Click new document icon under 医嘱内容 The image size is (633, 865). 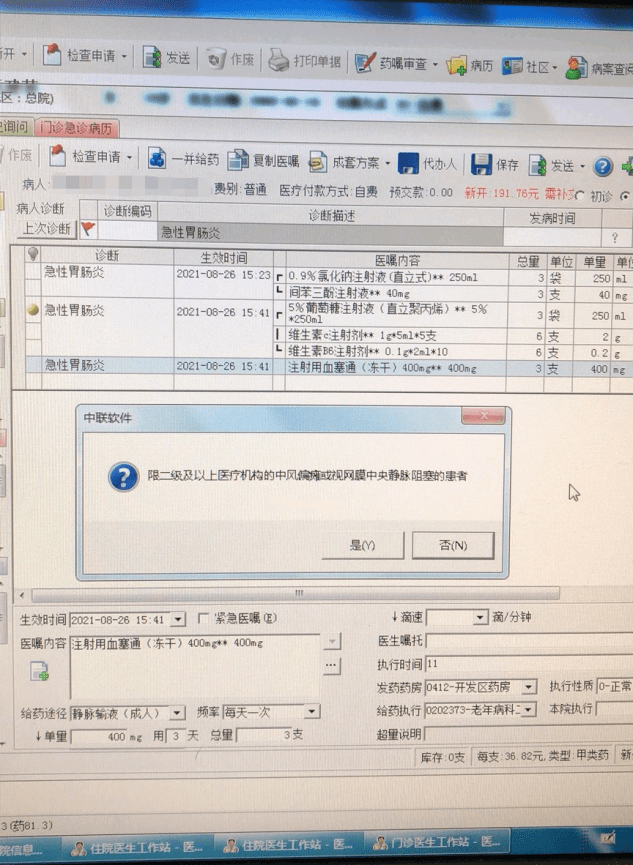tap(39, 671)
